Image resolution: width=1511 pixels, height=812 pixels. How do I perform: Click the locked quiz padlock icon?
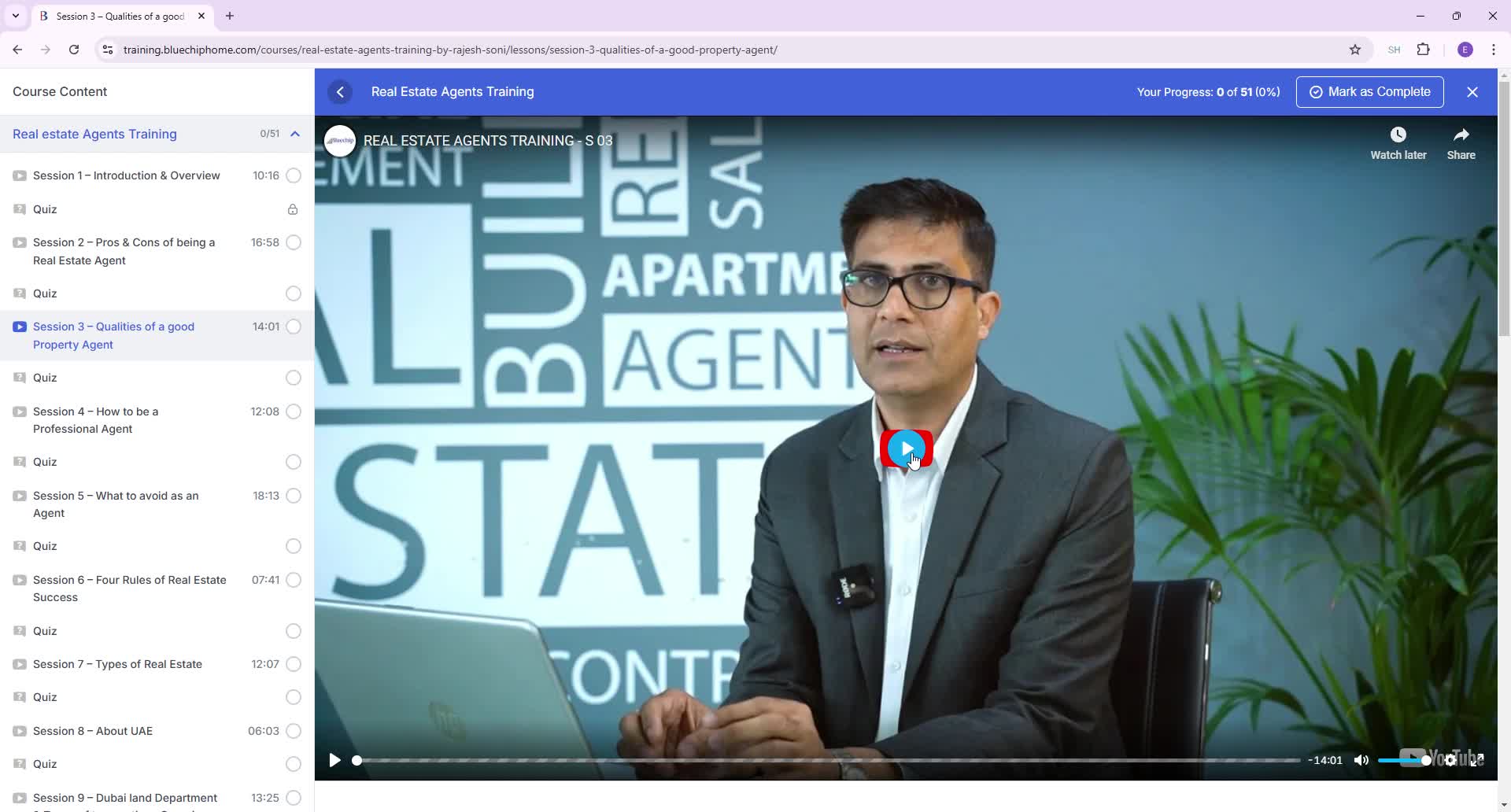point(293,209)
